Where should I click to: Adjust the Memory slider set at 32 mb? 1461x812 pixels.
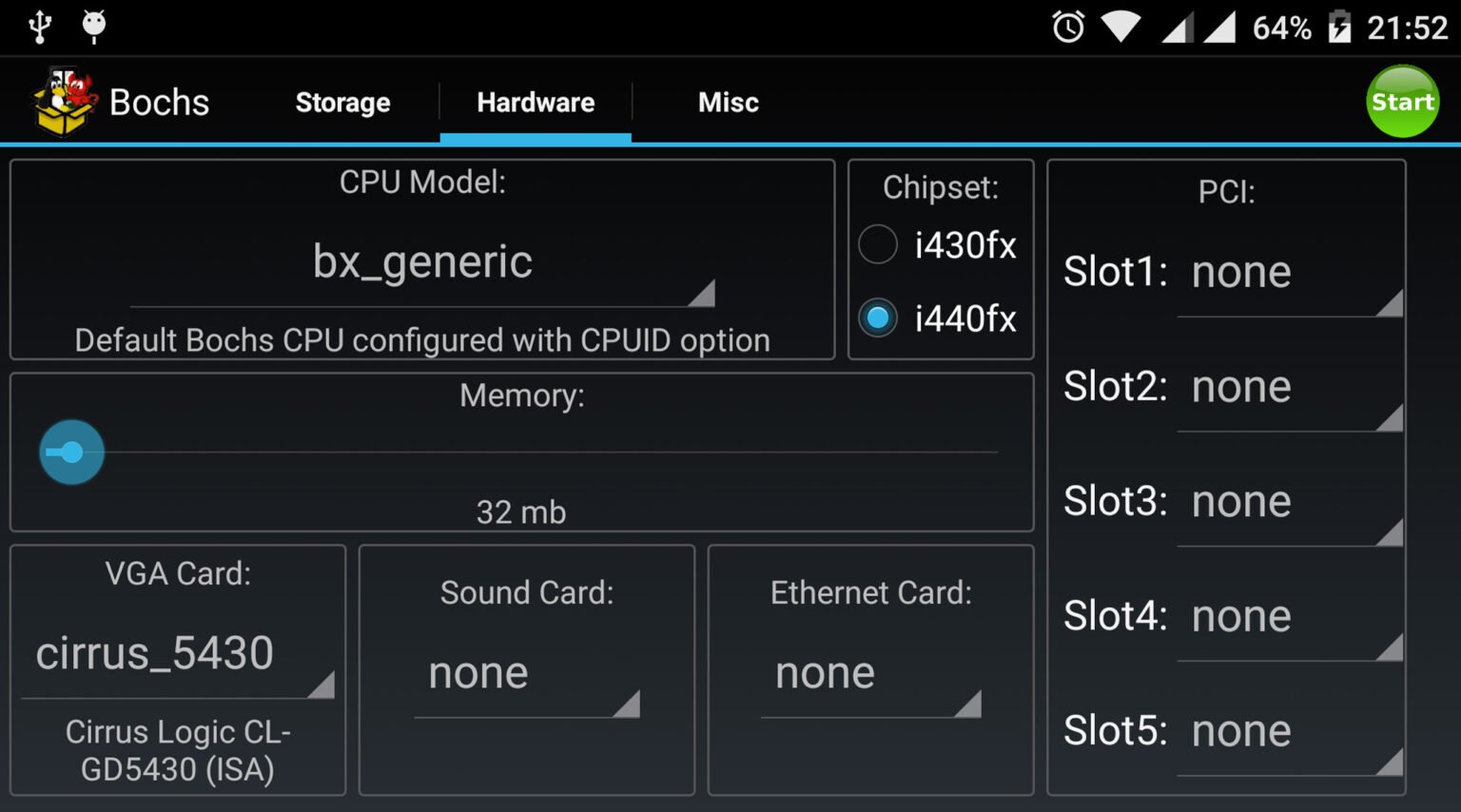tap(71, 451)
